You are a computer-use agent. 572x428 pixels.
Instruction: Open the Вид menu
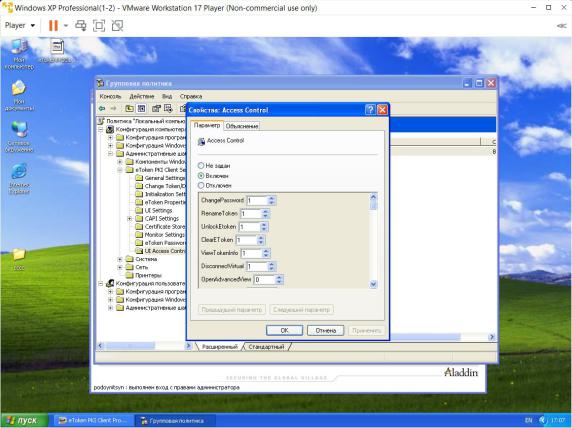167,96
